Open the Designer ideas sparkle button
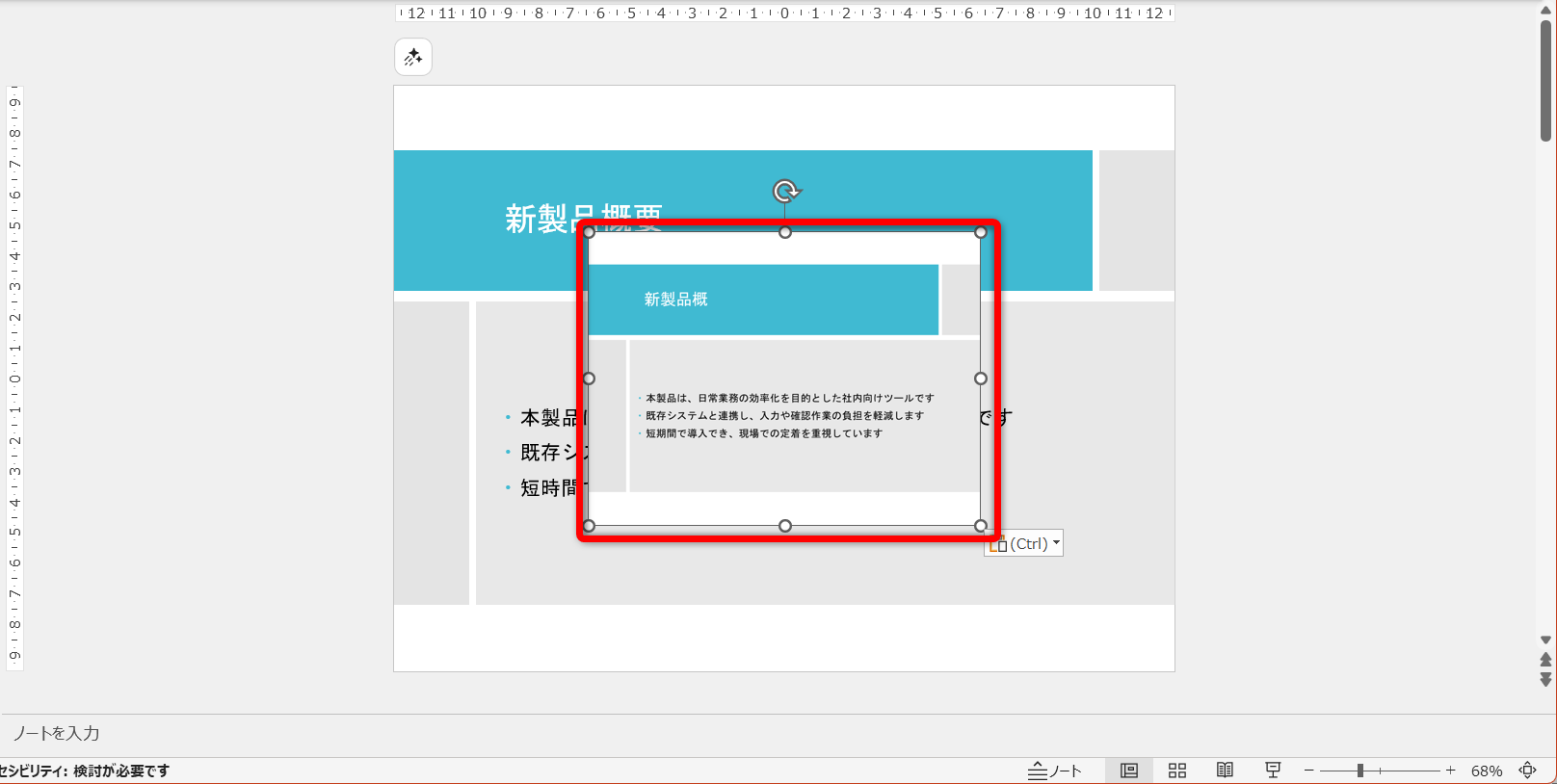The image size is (1557, 784). pyautogui.click(x=413, y=57)
